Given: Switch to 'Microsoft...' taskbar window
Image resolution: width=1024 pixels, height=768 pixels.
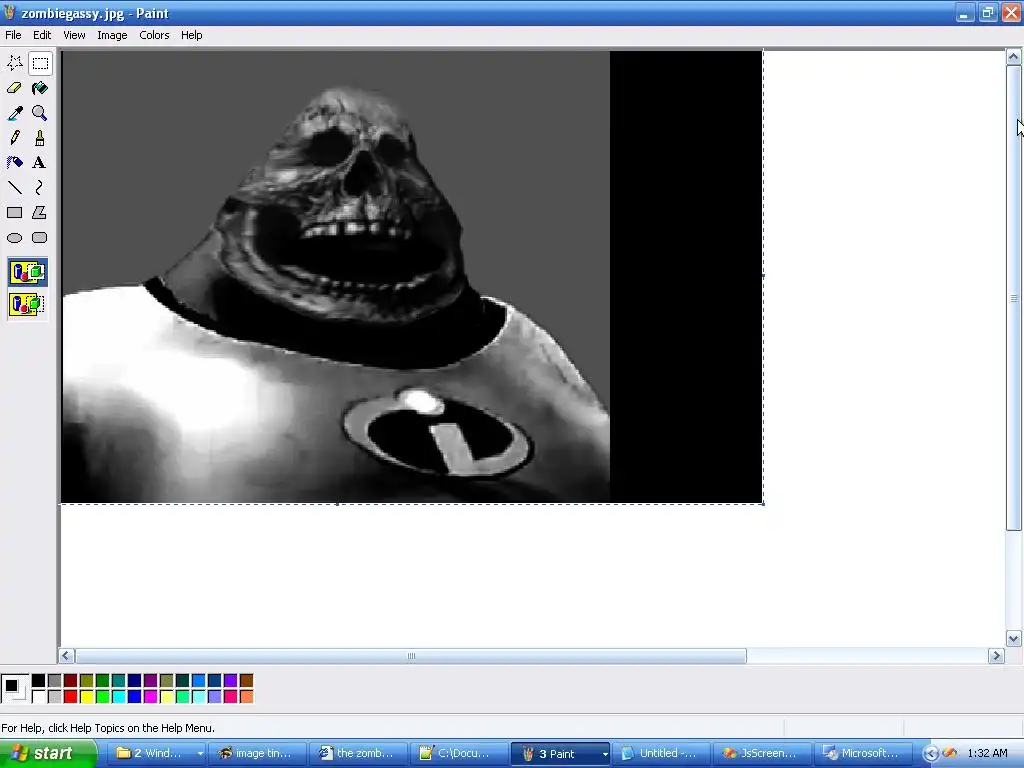Looking at the screenshot, I should [x=862, y=753].
